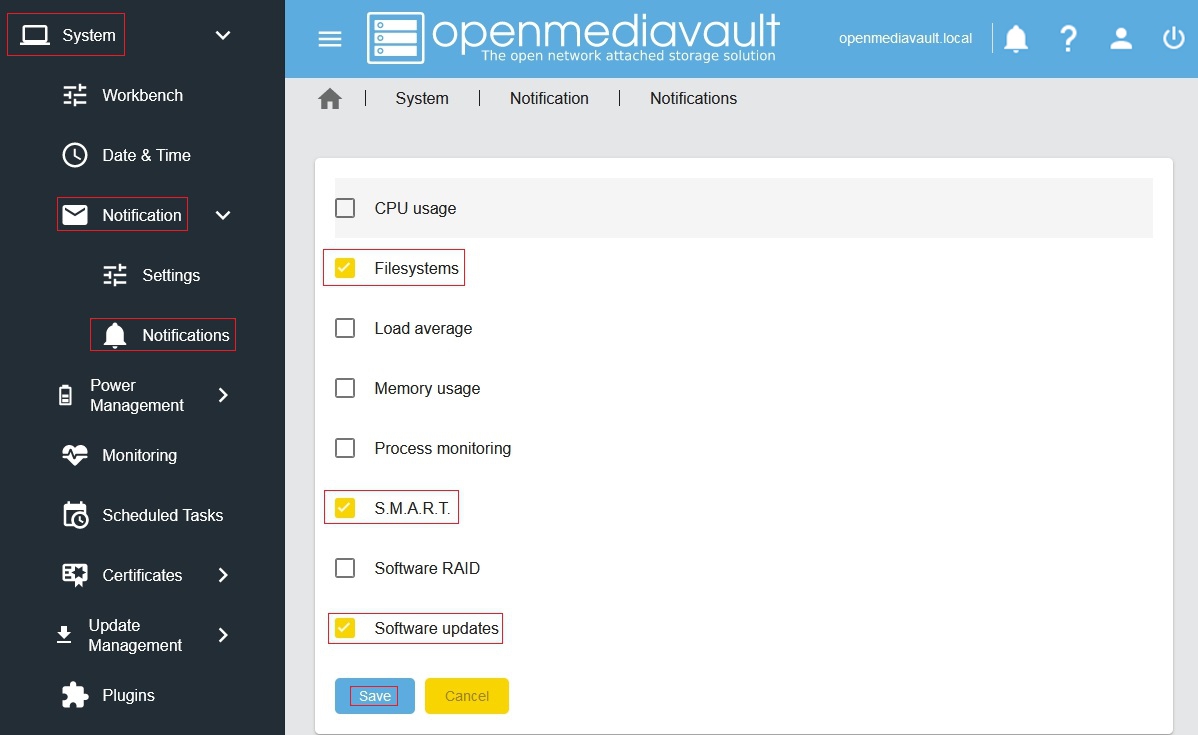Click the yellow Cancel button
The height and width of the screenshot is (735, 1198).
466,696
